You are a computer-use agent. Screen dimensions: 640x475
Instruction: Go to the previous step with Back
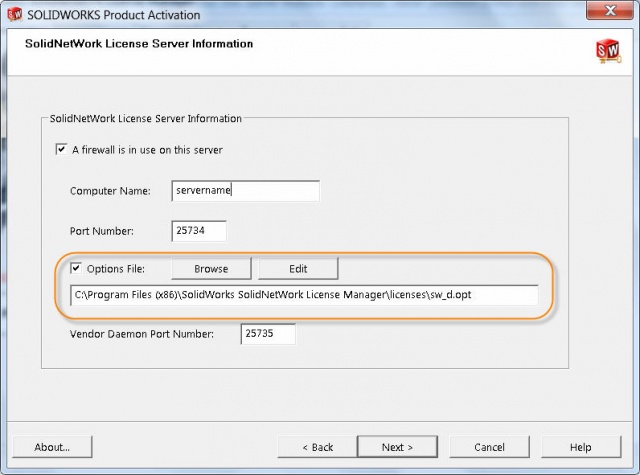pos(318,447)
